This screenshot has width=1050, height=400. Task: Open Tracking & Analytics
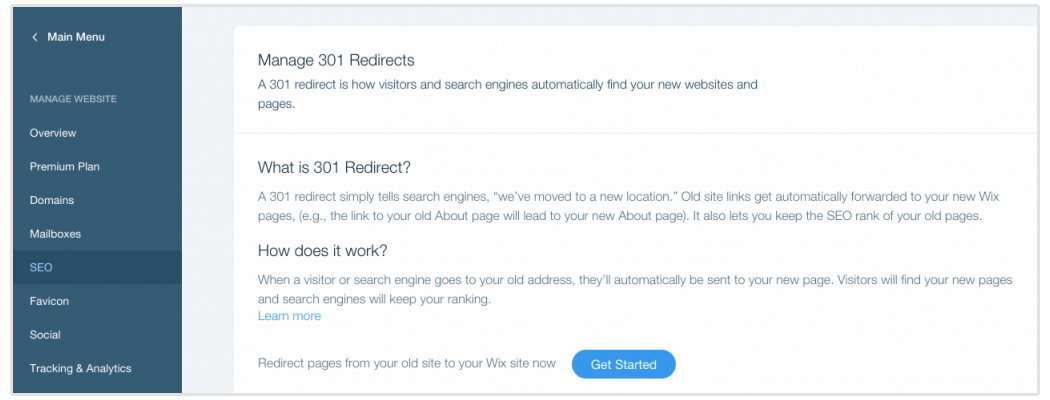coord(80,369)
